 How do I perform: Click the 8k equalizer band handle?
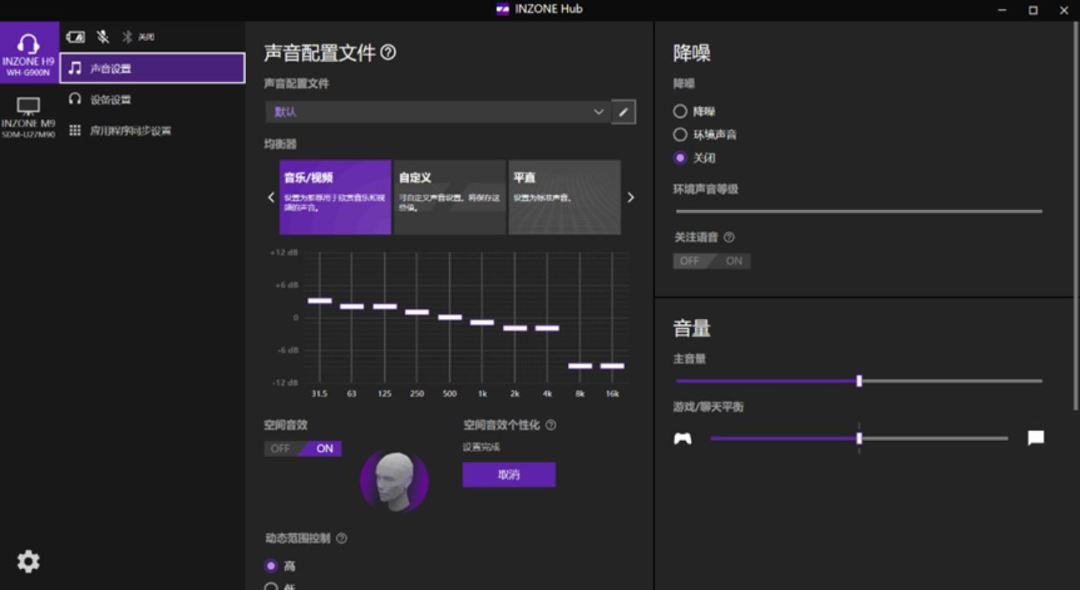tap(580, 366)
